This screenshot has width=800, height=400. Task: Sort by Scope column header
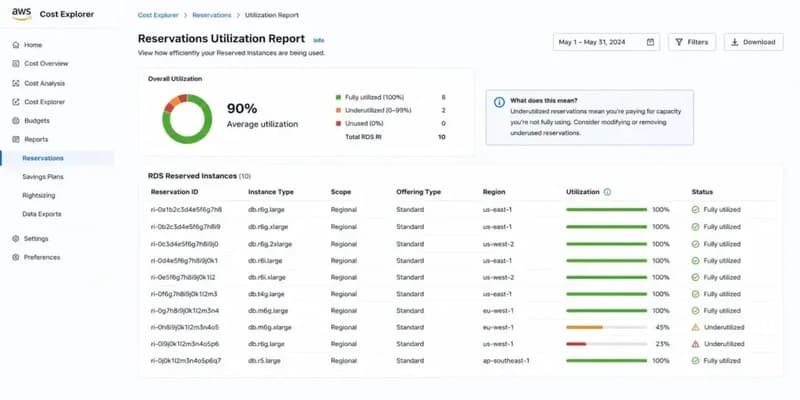coord(341,192)
